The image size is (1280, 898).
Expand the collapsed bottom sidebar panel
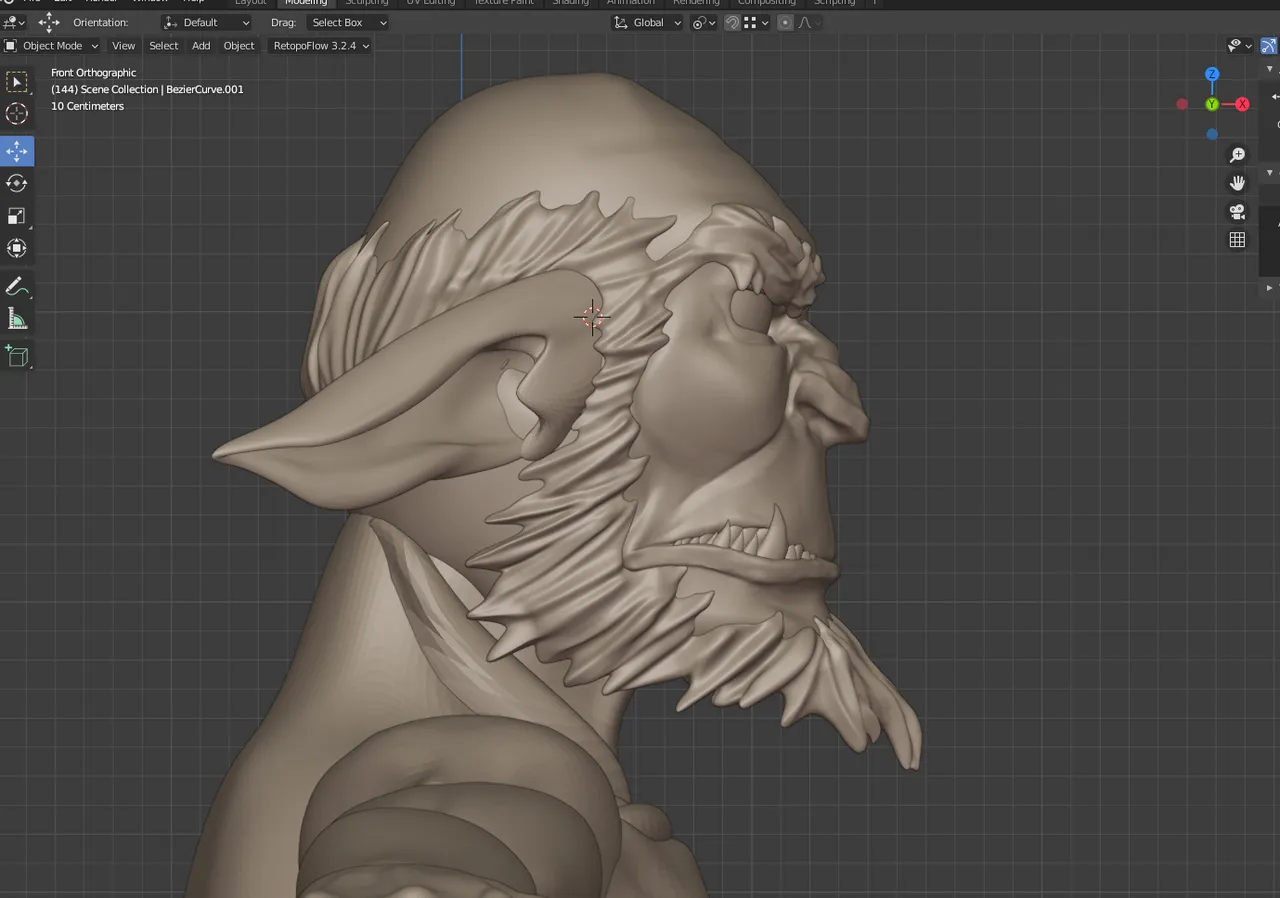[x=1270, y=287]
